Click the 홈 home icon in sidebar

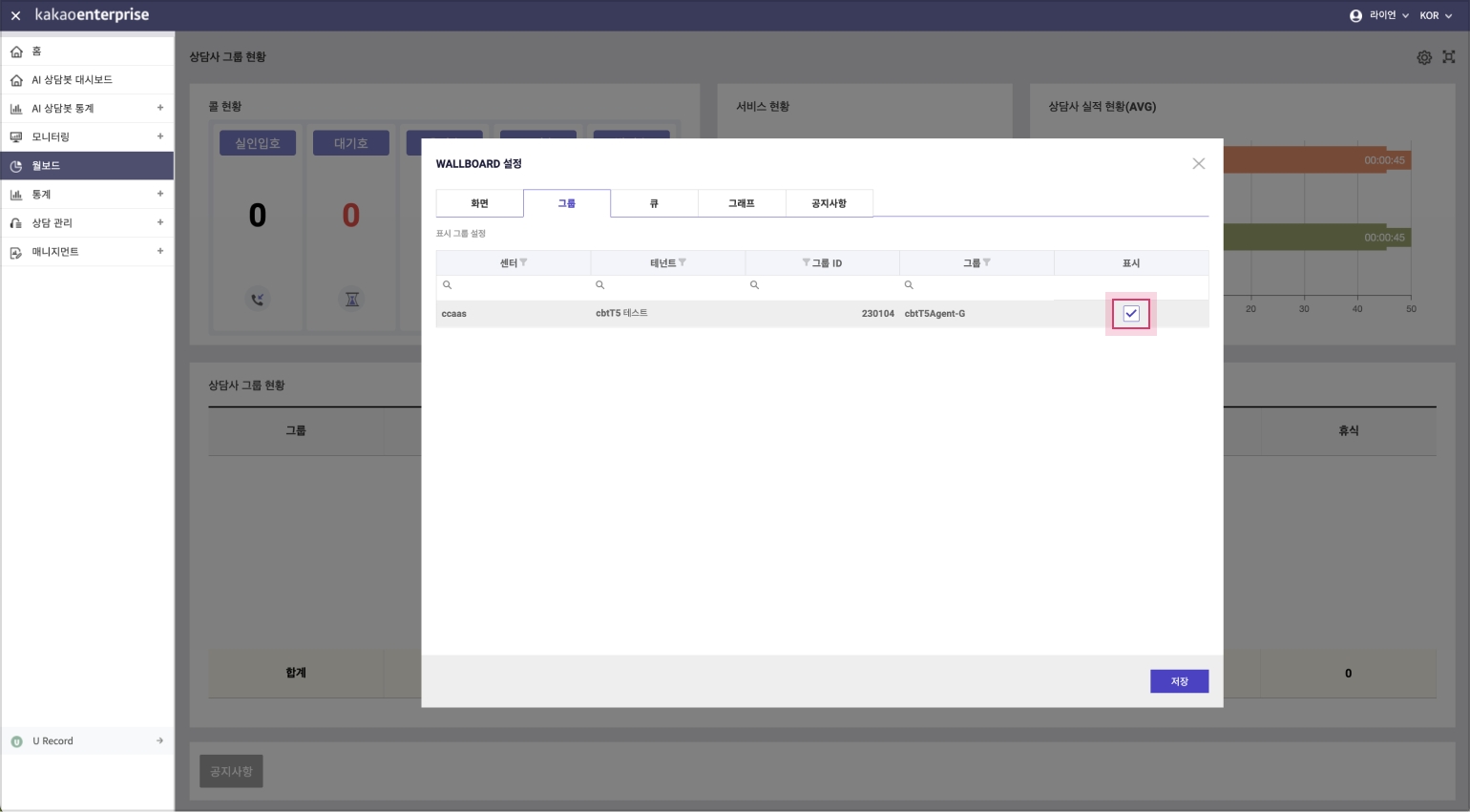coord(16,52)
